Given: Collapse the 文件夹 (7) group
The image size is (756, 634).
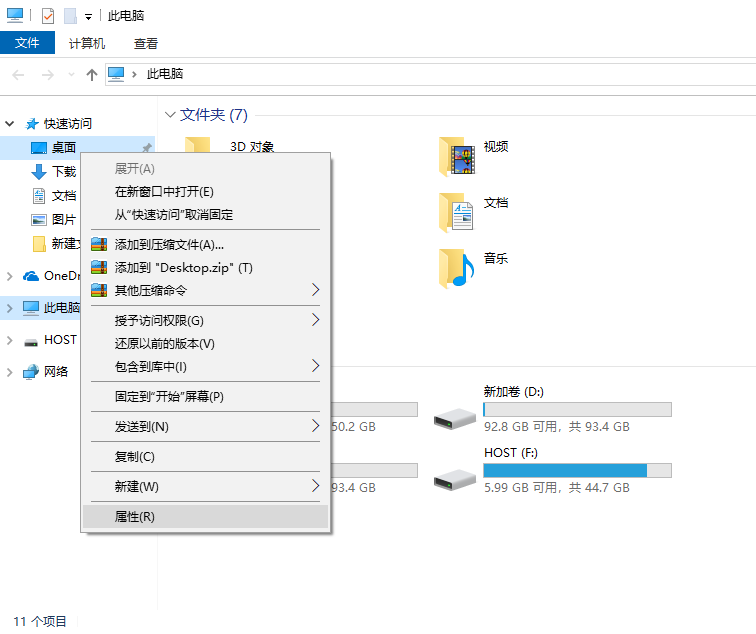Looking at the screenshot, I should (x=170, y=115).
